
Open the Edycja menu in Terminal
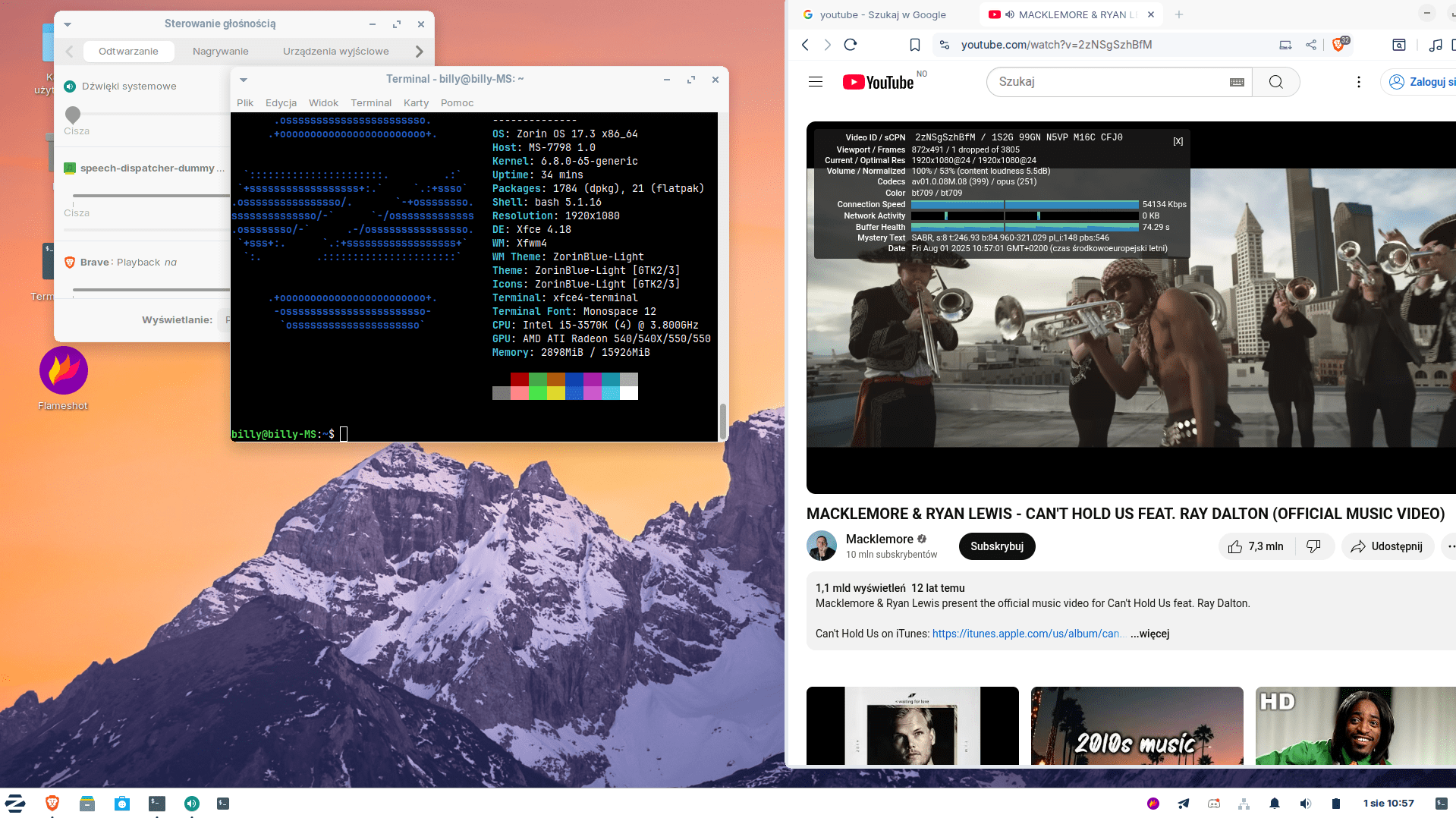[281, 103]
